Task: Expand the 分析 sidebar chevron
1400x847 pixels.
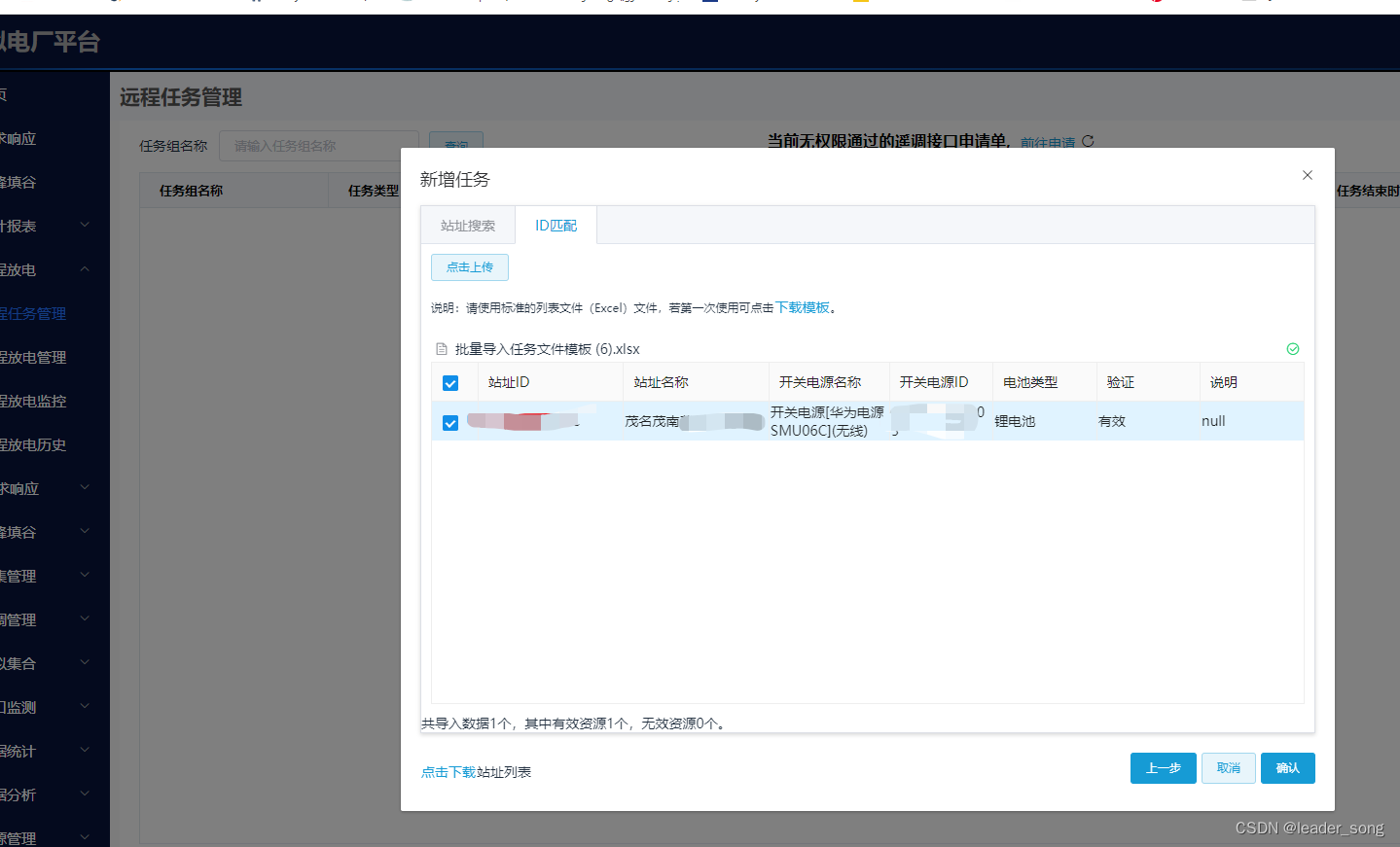Action: (x=85, y=794)
